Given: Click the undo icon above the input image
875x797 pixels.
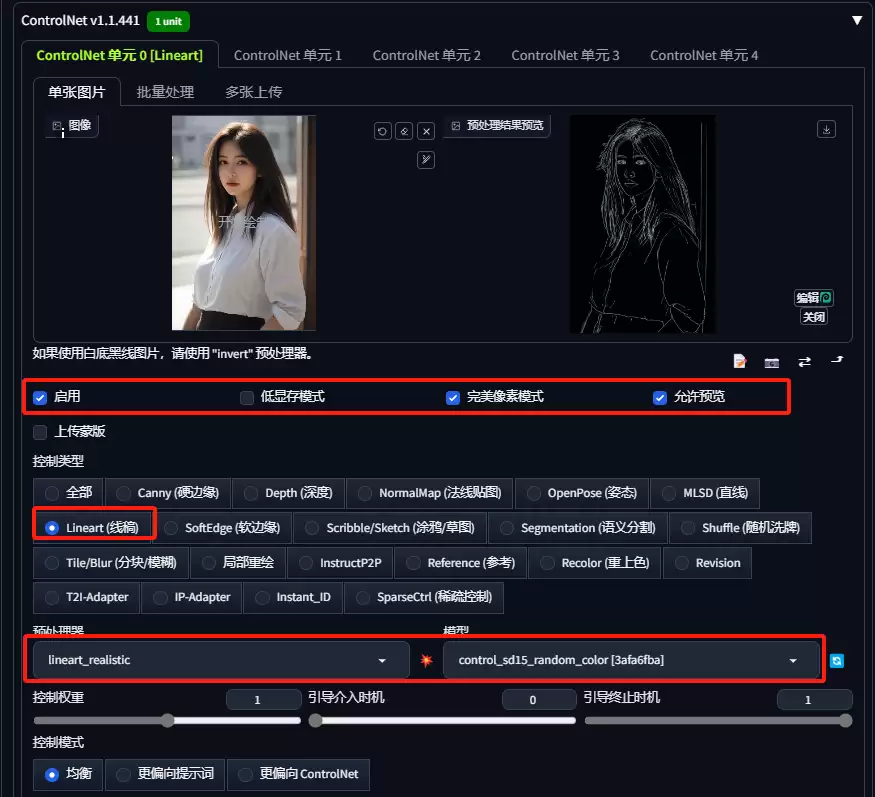Looking at the screenshot, I should pyautogui.click(x=382, y=131).
